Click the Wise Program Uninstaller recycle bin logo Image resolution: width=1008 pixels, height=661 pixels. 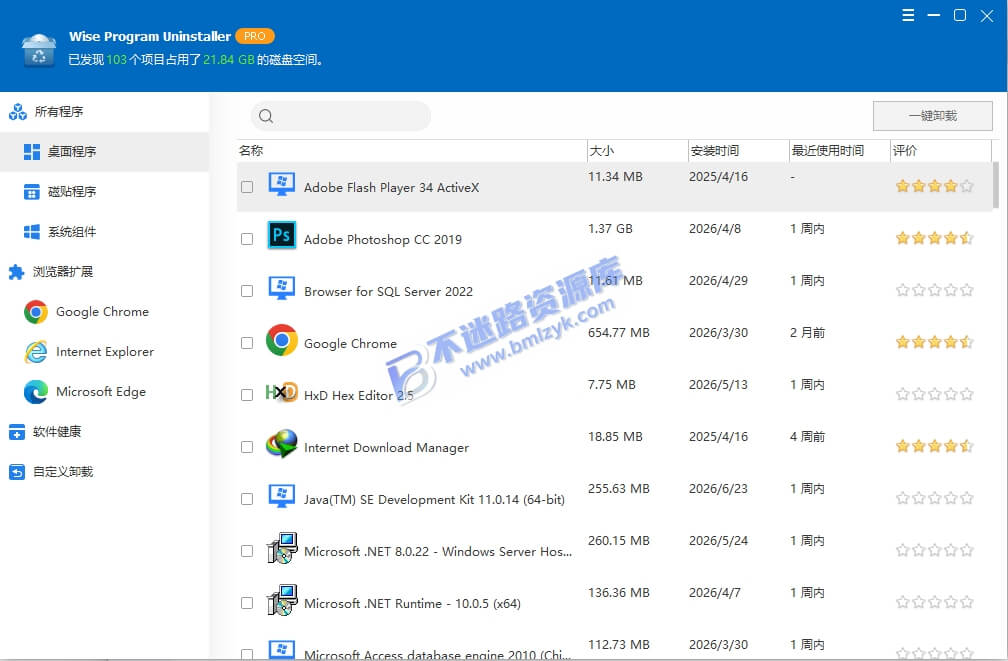(x=39, y=50)
